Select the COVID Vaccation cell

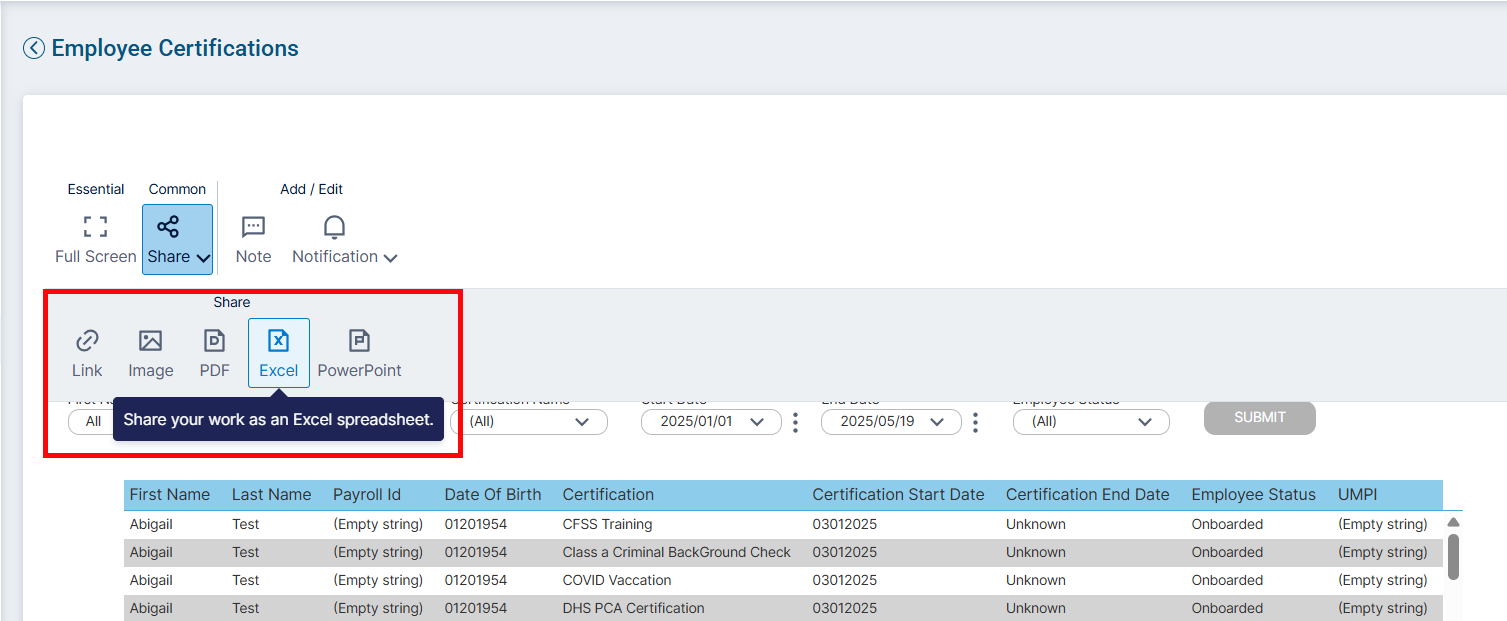click(x=616, y=580)
